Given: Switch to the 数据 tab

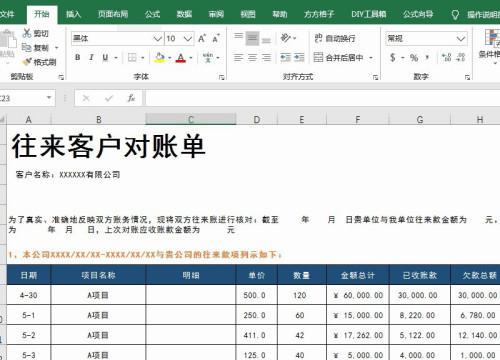Looking at the screenshot, I should pos(184,14).
